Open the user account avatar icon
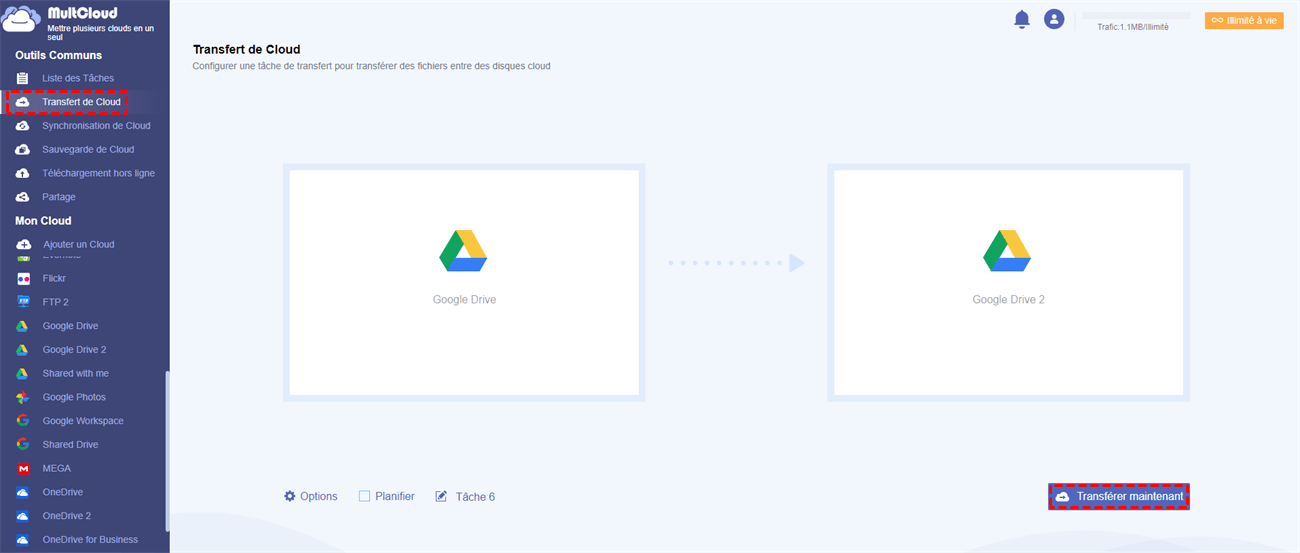The image size is (1300, 553). [x=1053, y=19]
